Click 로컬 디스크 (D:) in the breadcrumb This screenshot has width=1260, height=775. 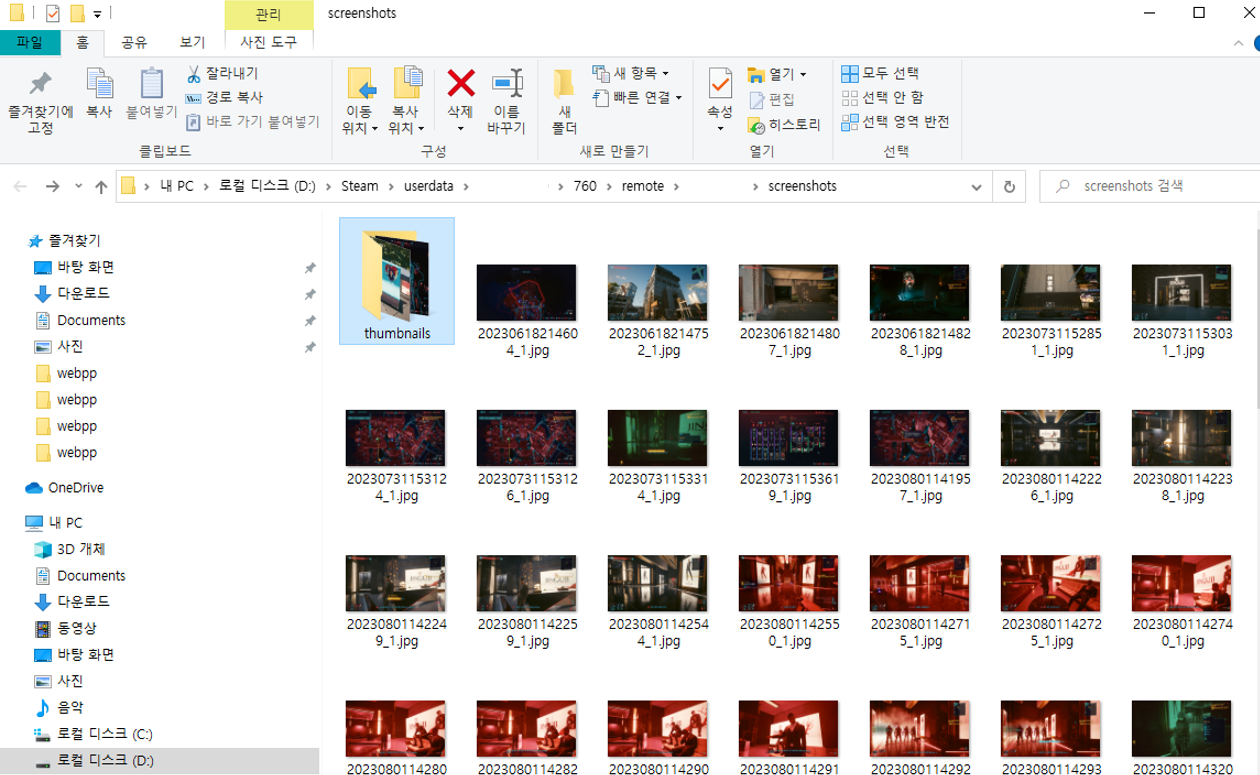[x=267, y=187]
